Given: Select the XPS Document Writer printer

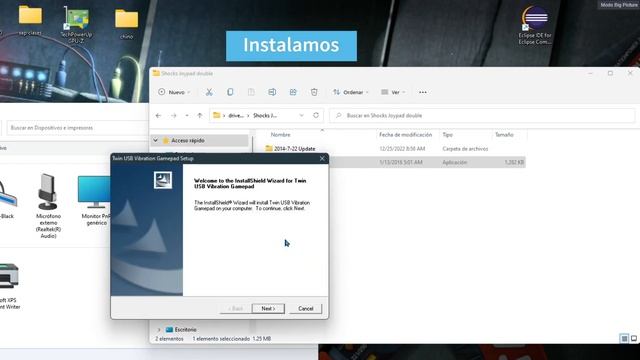Looking at the screenshot, I should pos(9,287).
